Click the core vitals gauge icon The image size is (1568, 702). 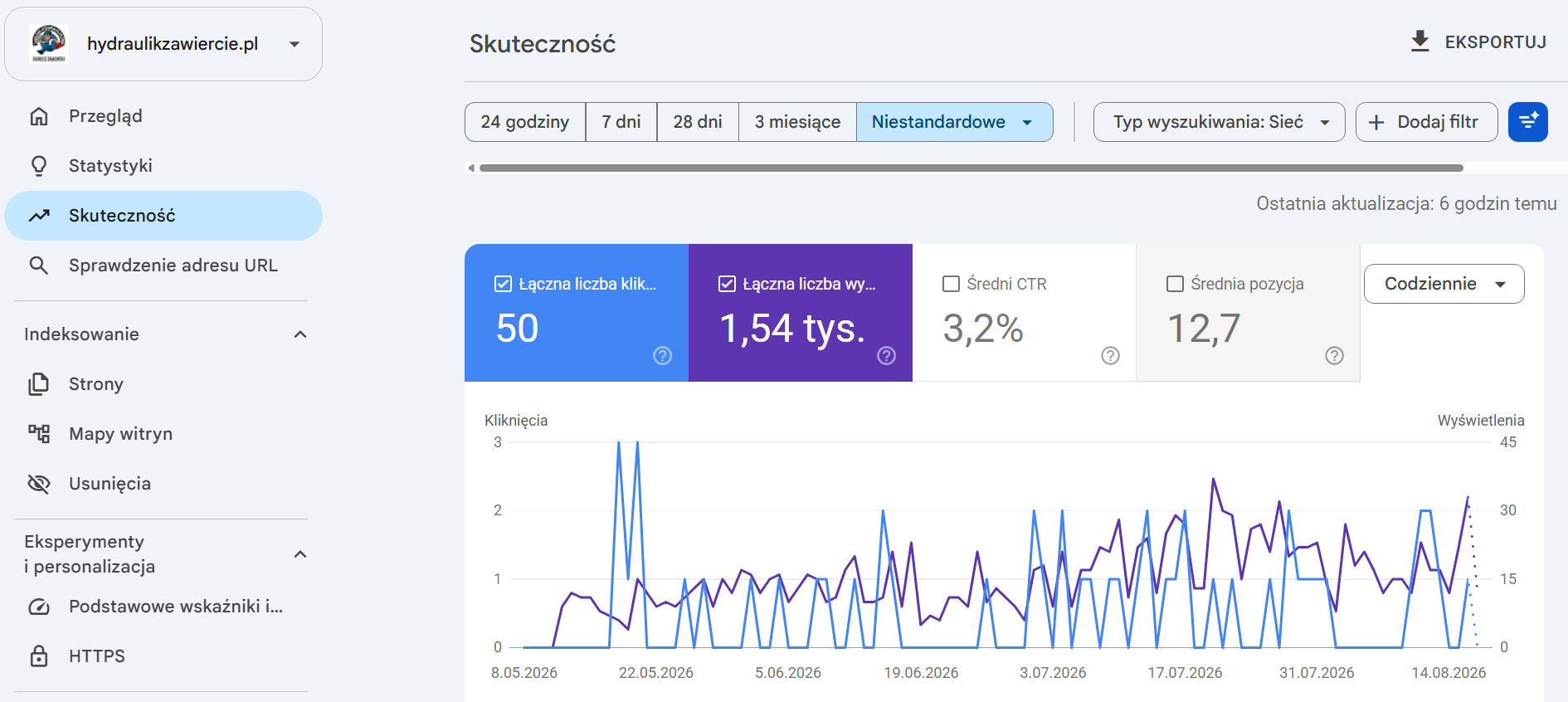[x=39, y=607]
